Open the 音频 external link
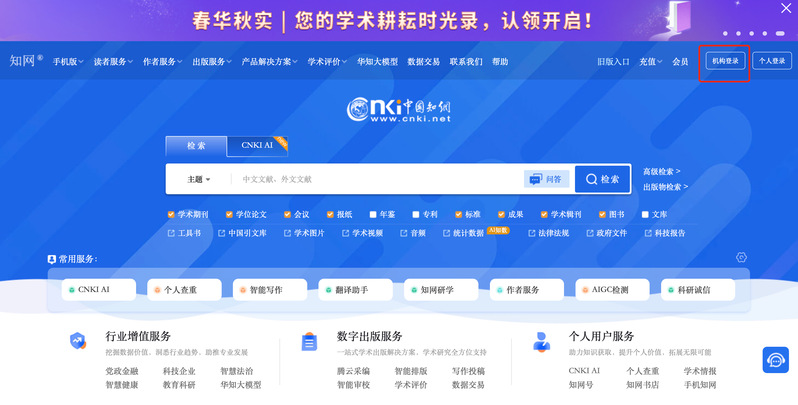This screenshot has width=798, height=405. (413, 233)
